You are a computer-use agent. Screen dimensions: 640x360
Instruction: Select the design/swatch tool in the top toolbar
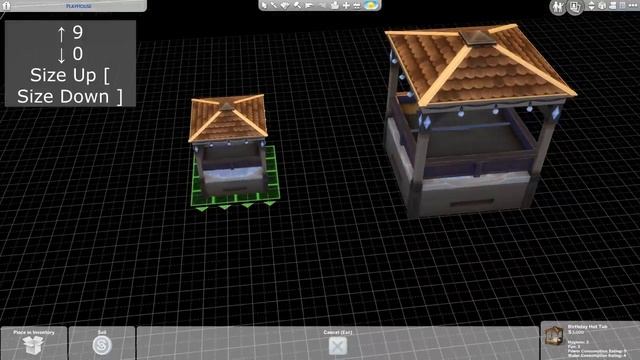click(x=285, y=5)
